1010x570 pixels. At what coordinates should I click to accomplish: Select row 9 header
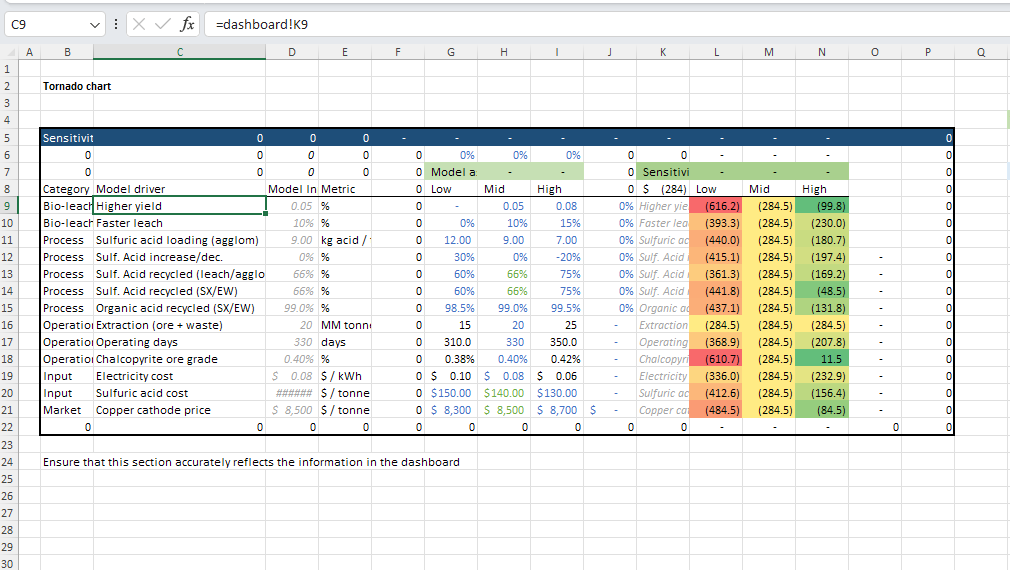(8, 206)
